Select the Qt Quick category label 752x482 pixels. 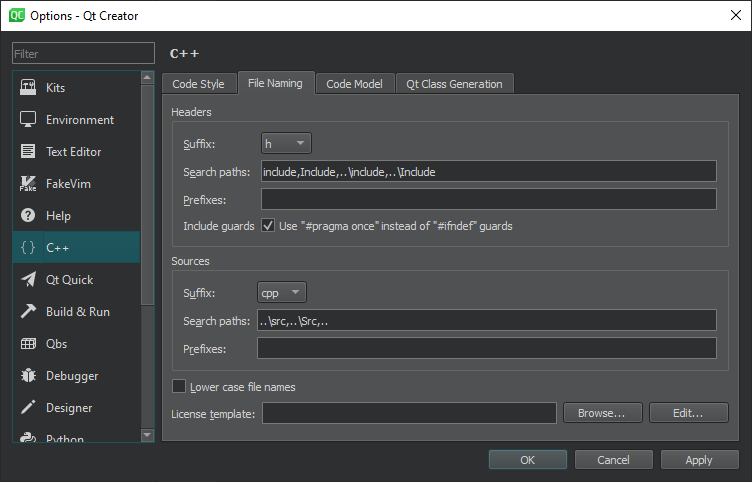pos(70,280)
